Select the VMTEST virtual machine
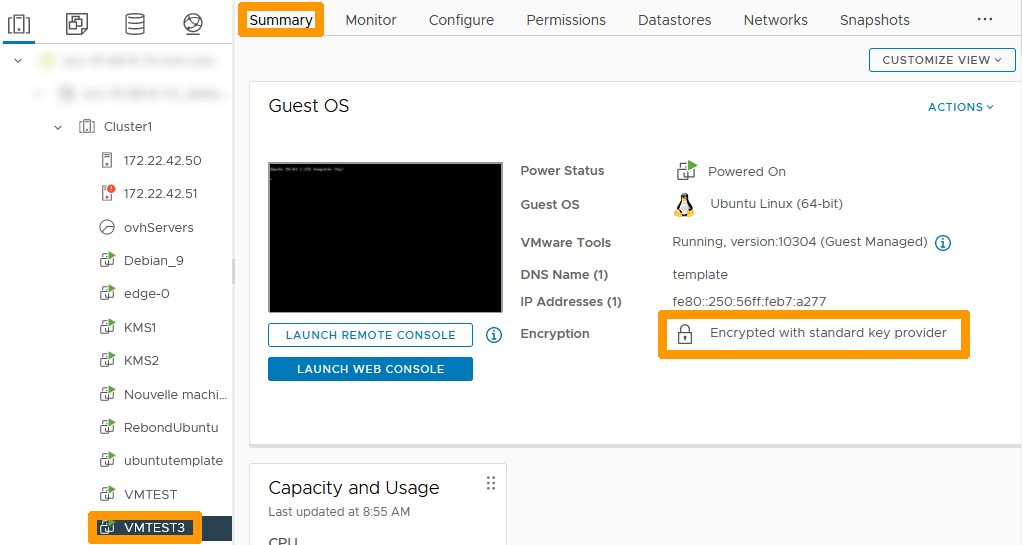 (x=151, y=495)
